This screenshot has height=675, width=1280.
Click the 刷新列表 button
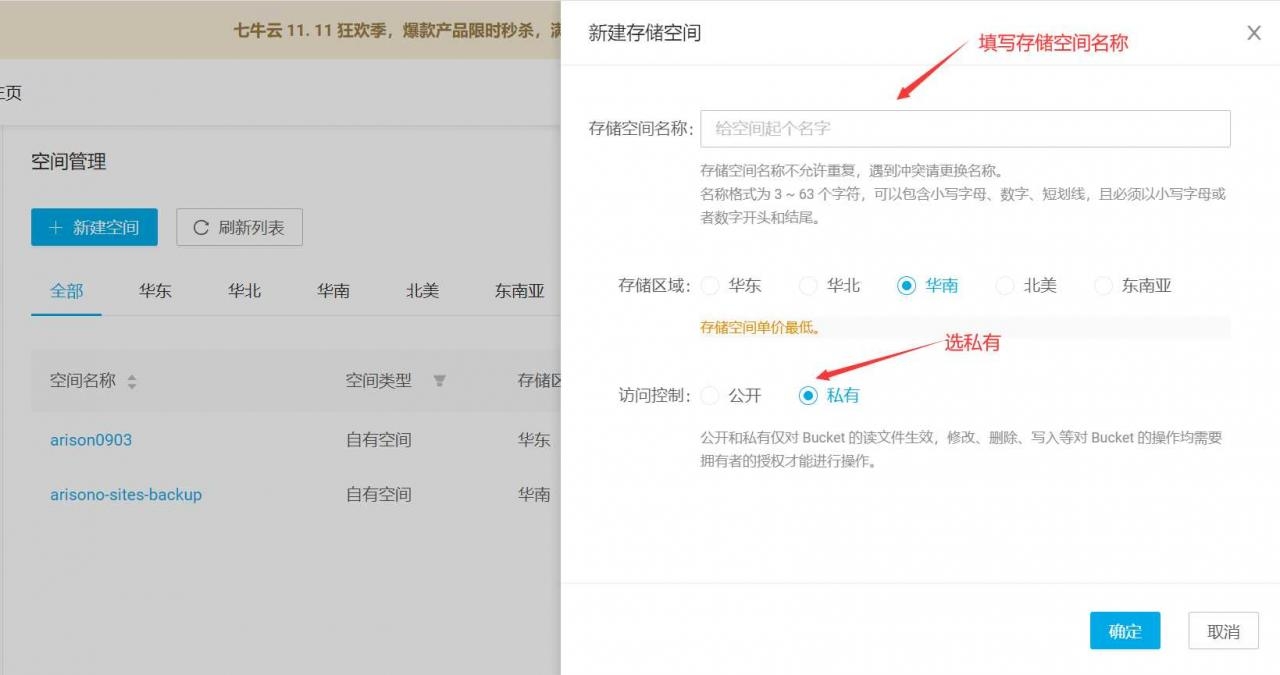pos(239,227)
